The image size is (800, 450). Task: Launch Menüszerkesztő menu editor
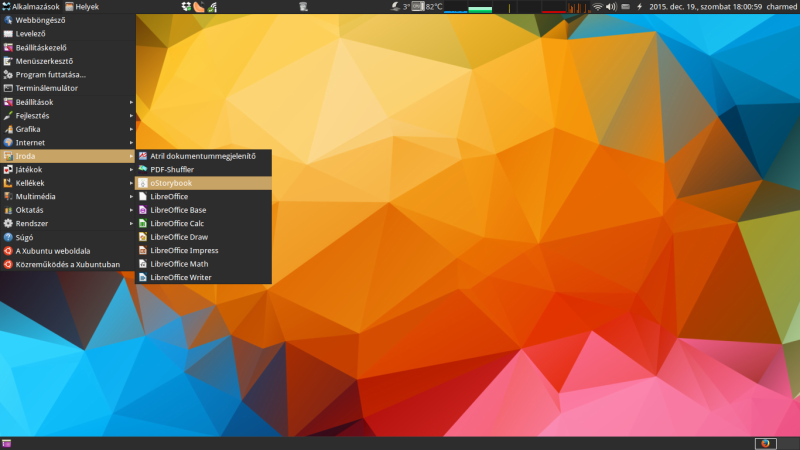pyautogui.click(x=68, y=61)
